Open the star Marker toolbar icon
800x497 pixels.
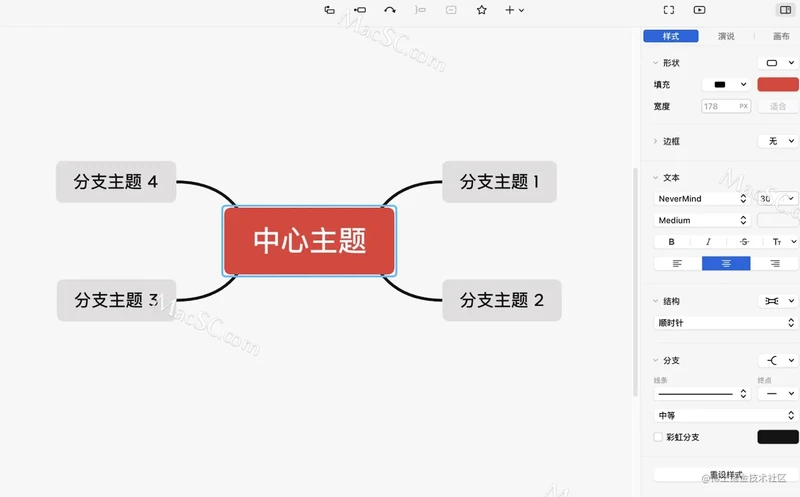[482, 10]
